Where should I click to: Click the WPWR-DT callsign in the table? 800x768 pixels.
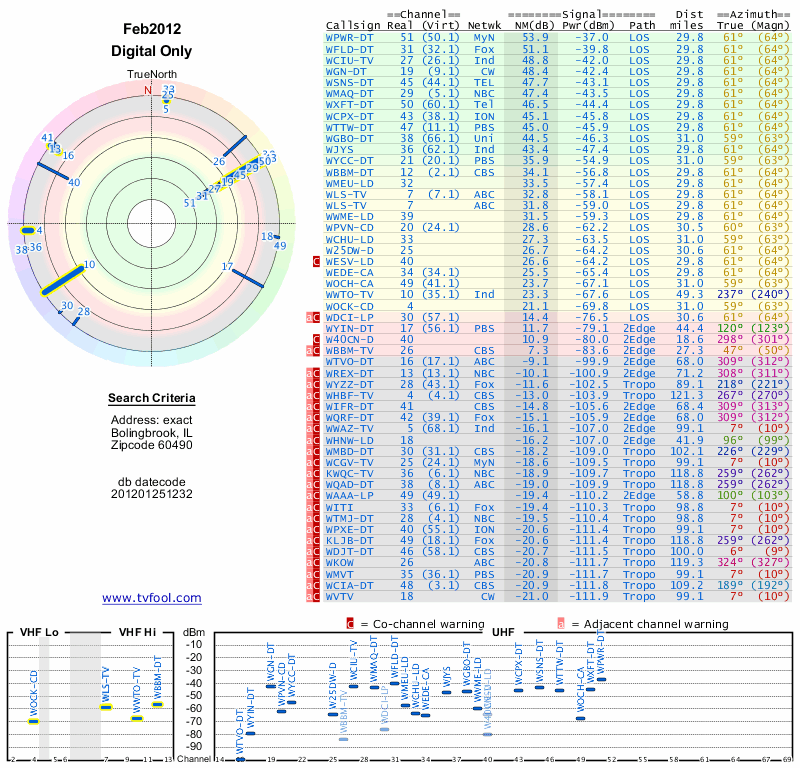point(352,36)
